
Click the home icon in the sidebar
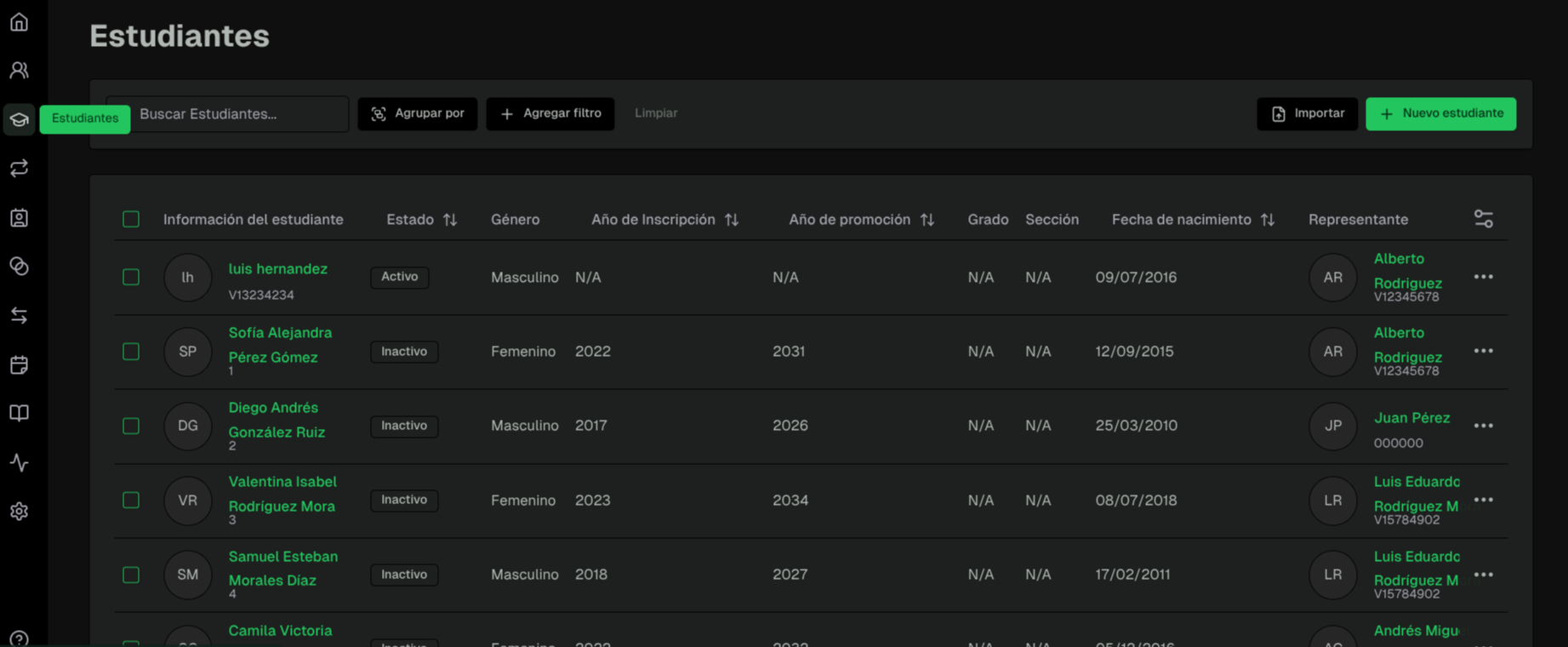click(x=19, y=22)
